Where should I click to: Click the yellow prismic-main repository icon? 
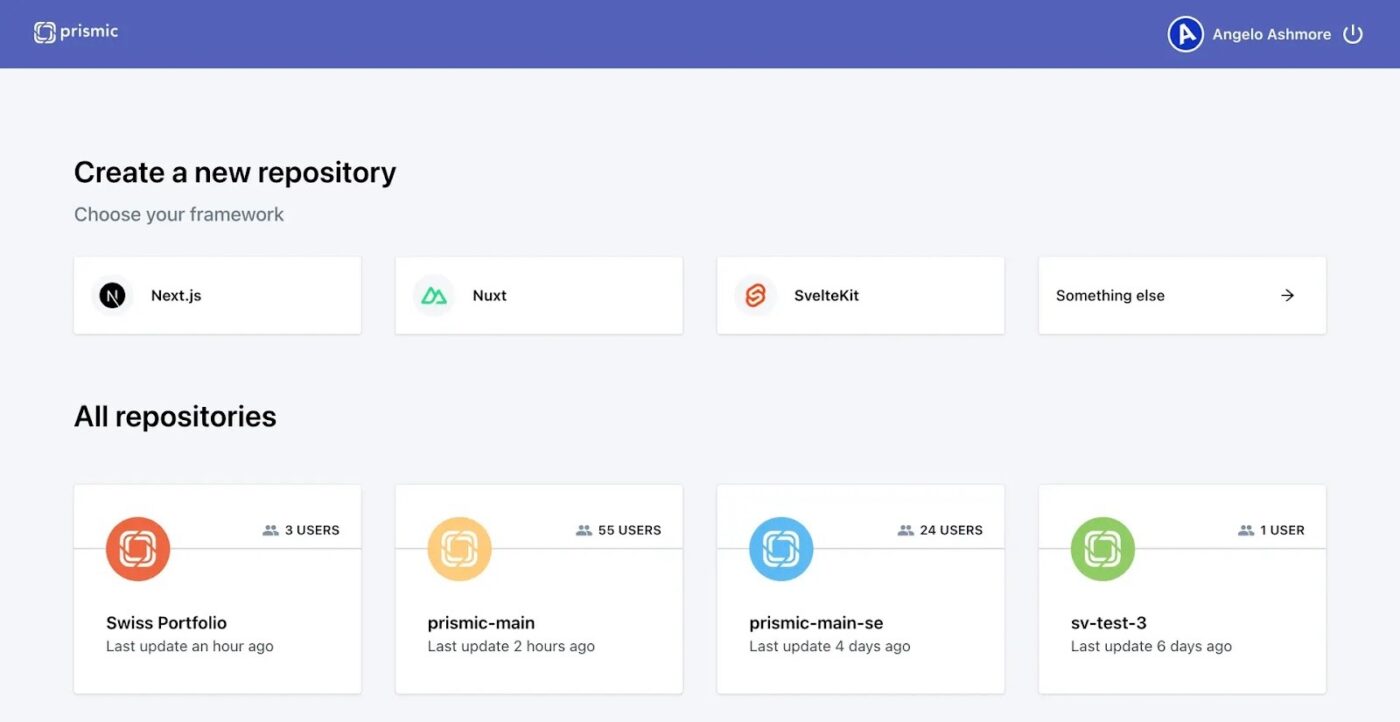coord(460,548)
